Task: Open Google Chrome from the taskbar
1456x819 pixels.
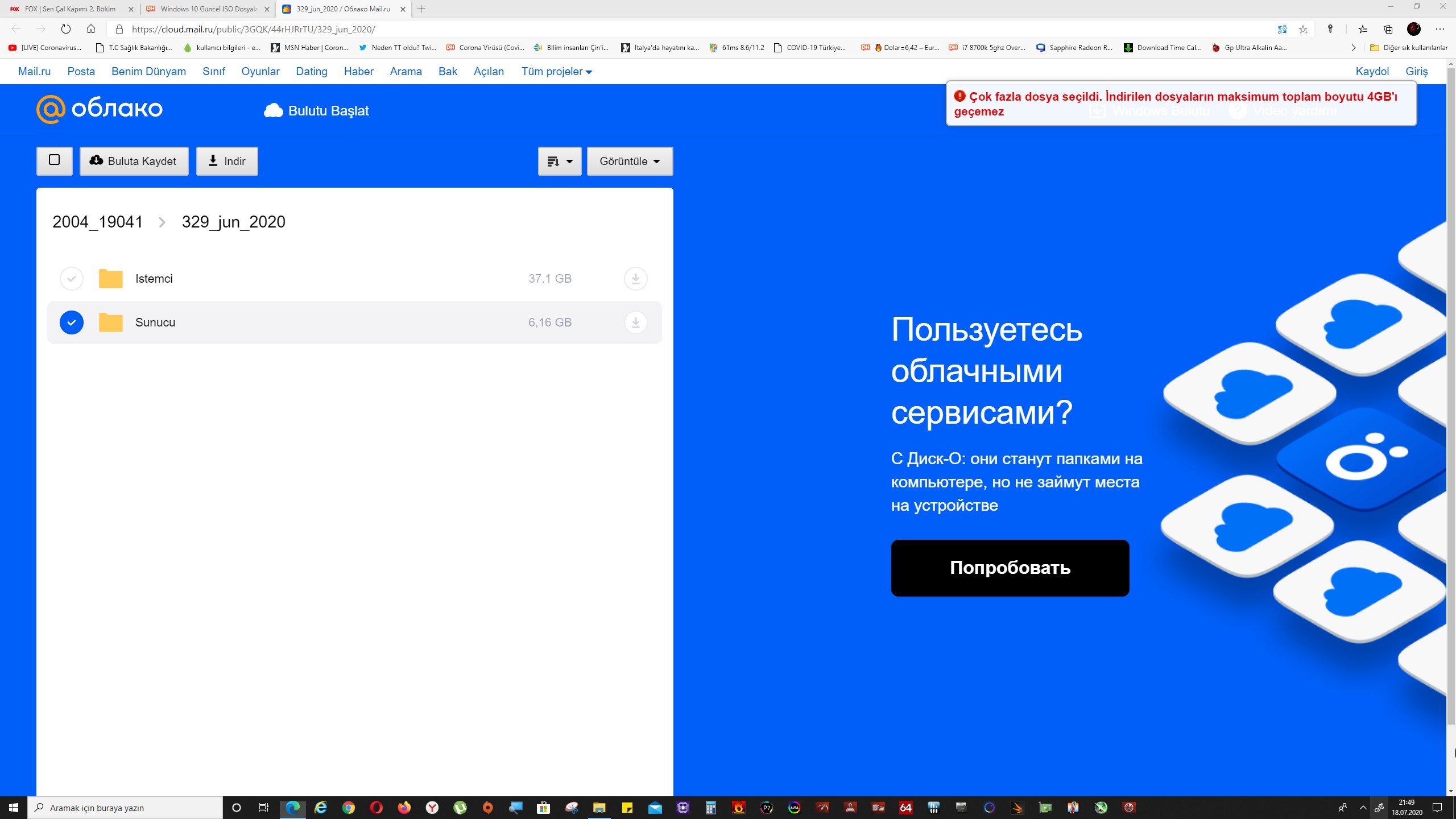Action: (x=349, y=808)
